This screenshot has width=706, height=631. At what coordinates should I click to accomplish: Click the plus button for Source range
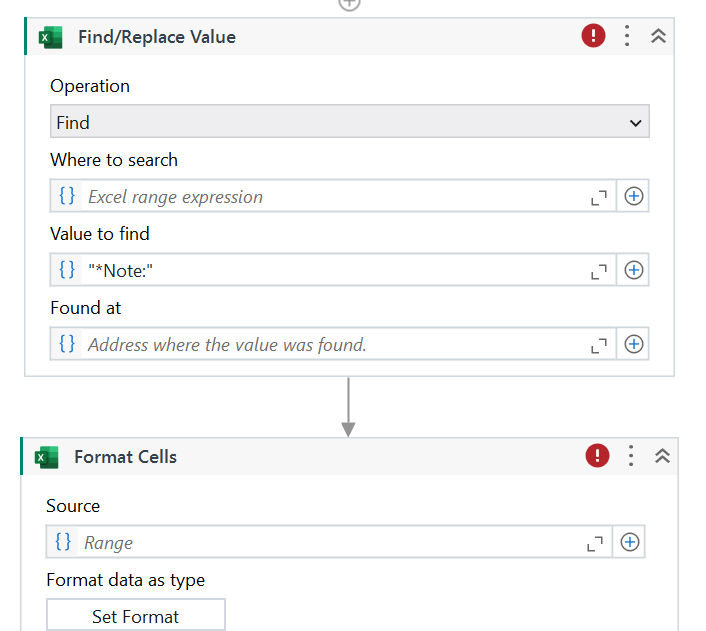629,542
